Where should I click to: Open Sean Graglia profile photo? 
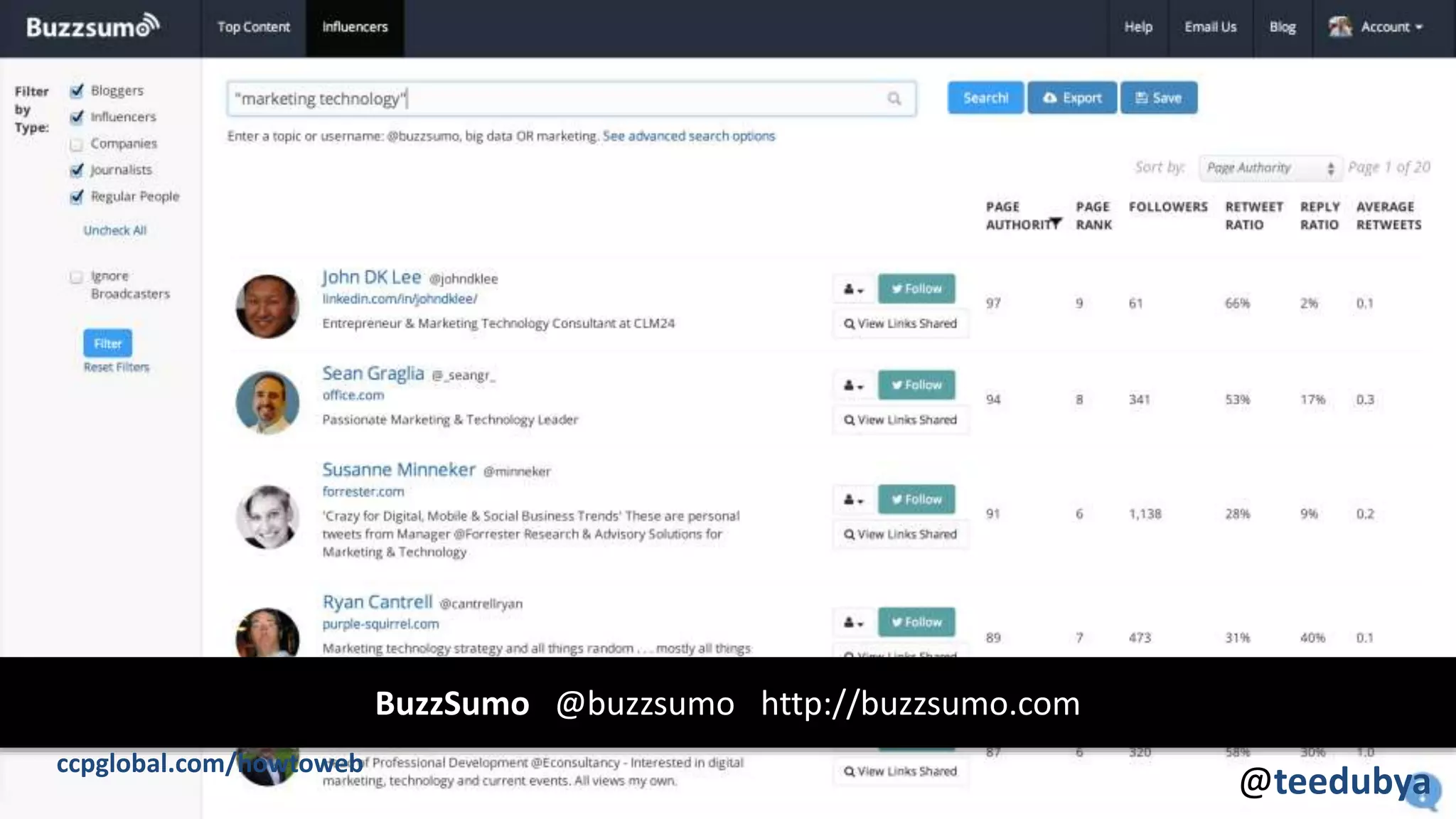[x=267, y=402]
